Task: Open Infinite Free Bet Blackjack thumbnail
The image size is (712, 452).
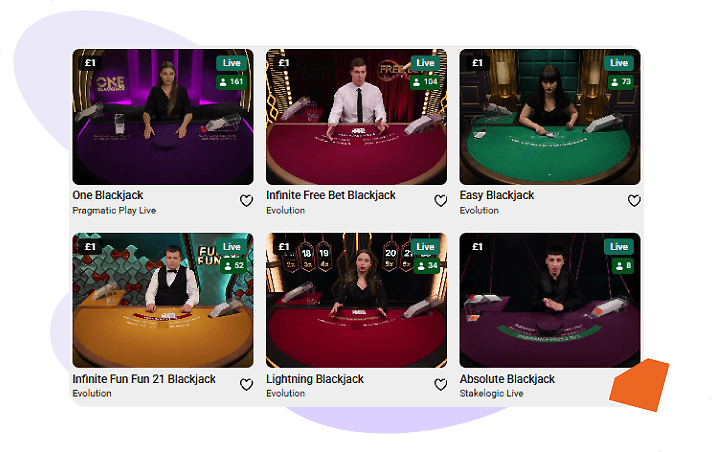Action: [x=356, y=117]
